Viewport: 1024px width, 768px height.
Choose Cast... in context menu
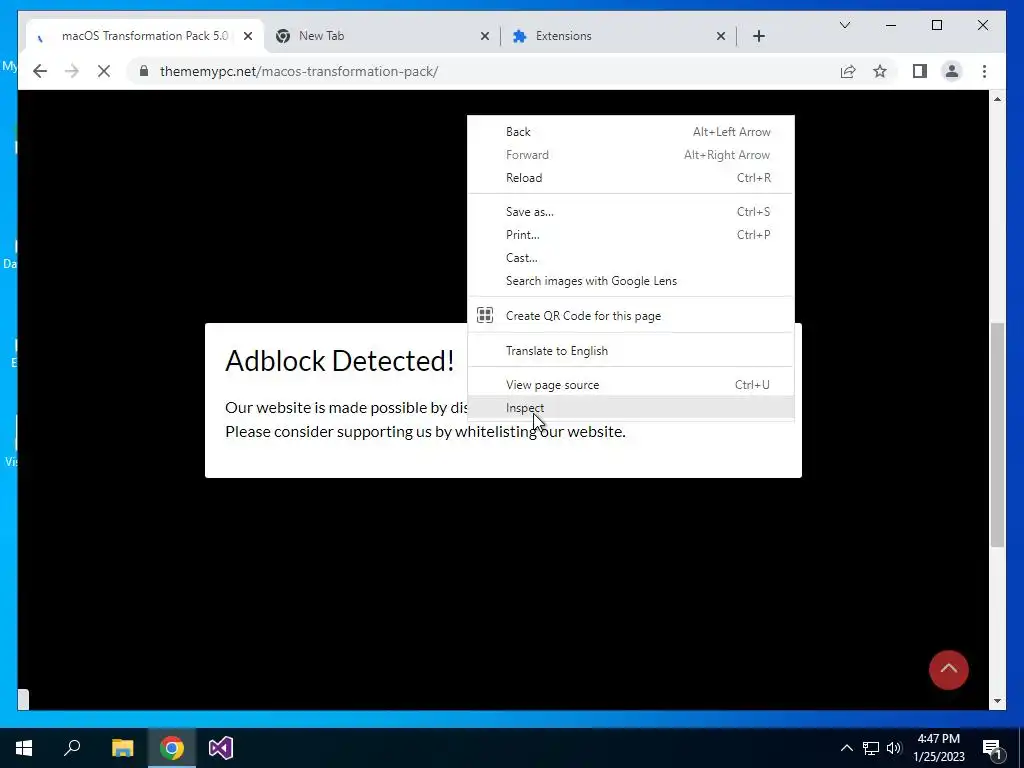click(631, 257)
